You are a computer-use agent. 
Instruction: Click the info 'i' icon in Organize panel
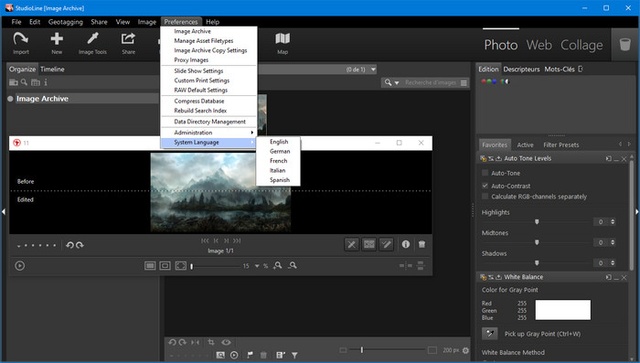(46, 82)
